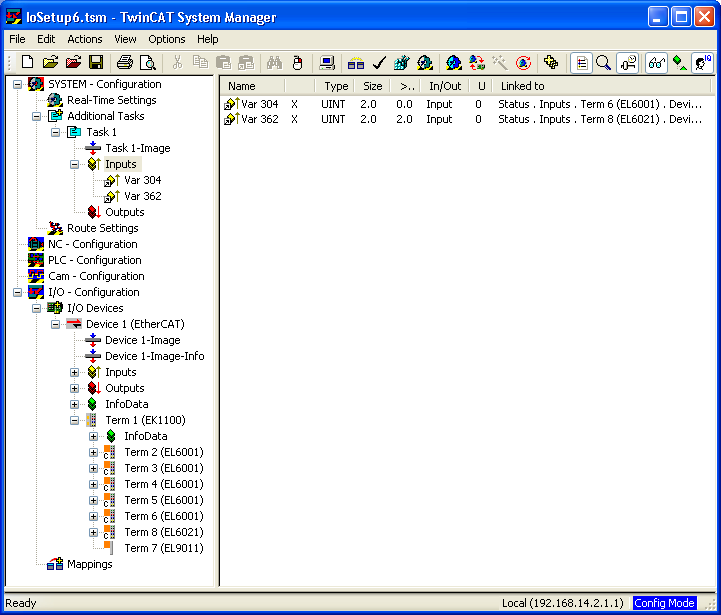Open the Edit menu
This screenshot has width=721, height=615.
pyautogui.click(x=46, y=39)
